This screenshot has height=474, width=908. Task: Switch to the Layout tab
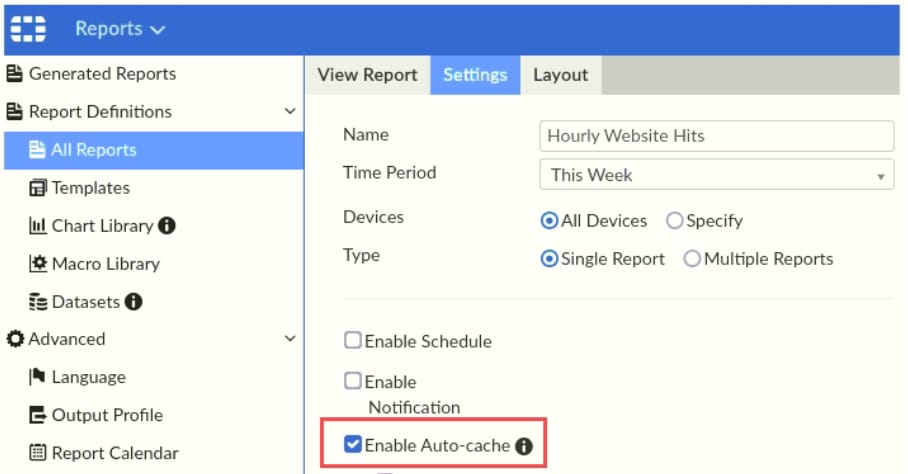(x=560, y=75)
